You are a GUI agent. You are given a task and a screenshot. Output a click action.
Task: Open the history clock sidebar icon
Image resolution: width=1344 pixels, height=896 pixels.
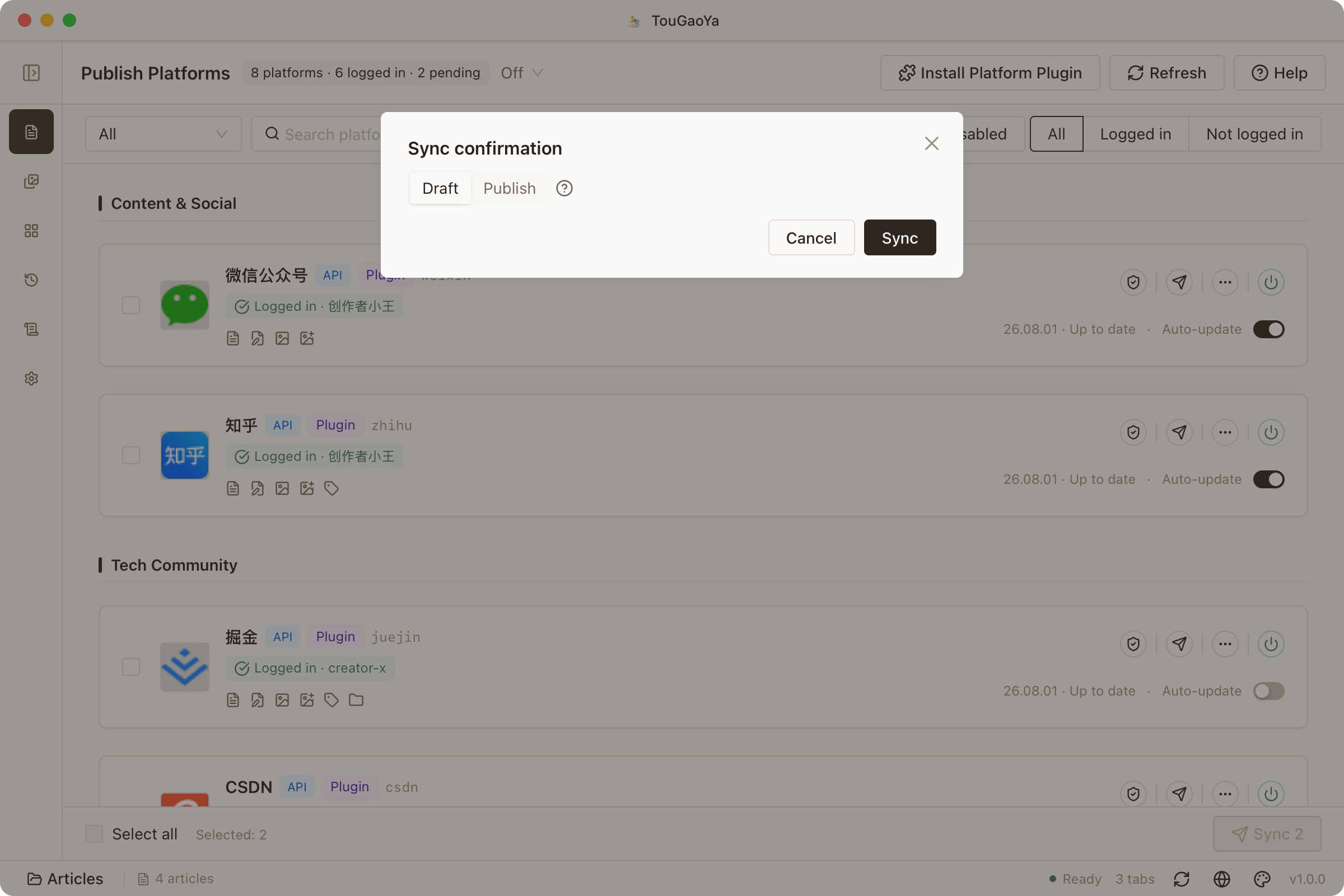[31, 280]
